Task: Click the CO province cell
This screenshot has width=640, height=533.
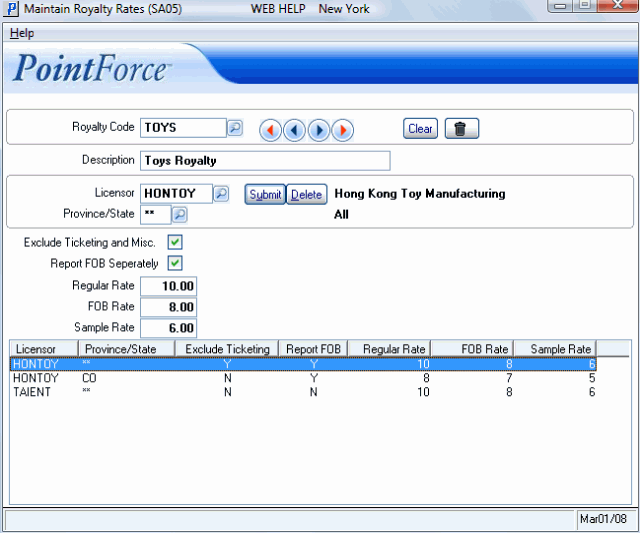Action: click(89, 378)
